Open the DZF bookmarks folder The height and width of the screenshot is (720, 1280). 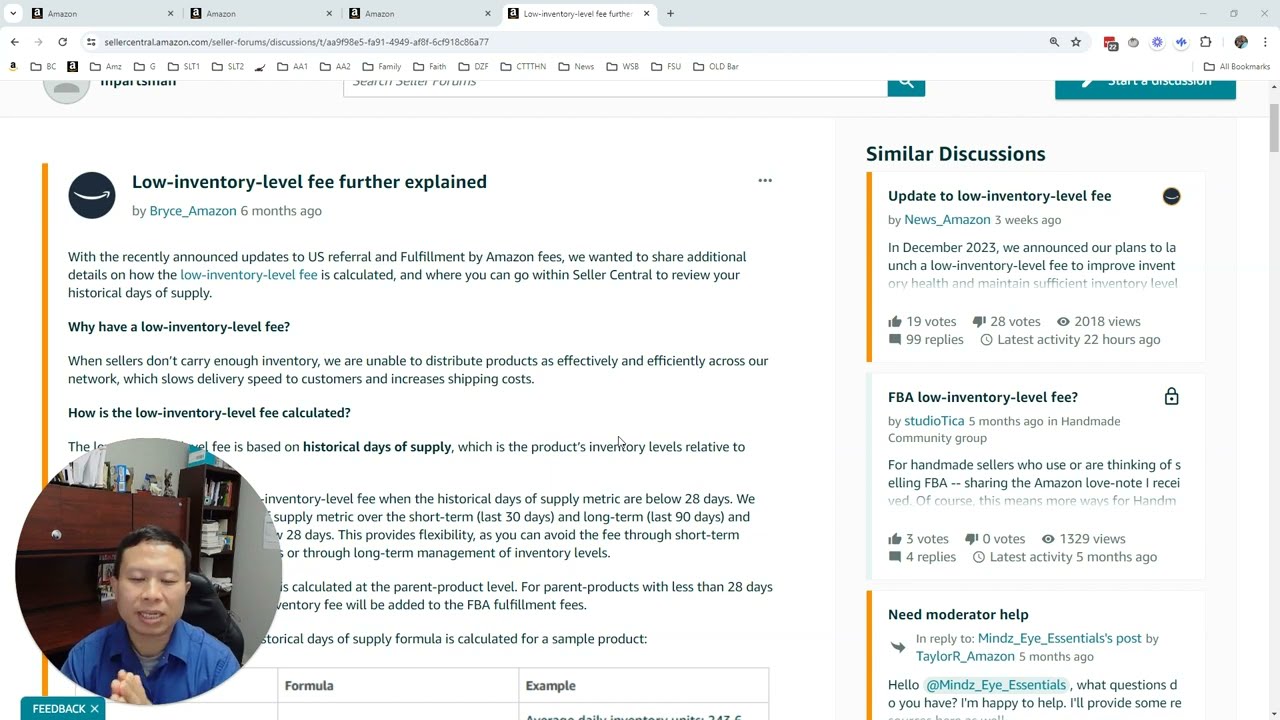pos(473,66)
